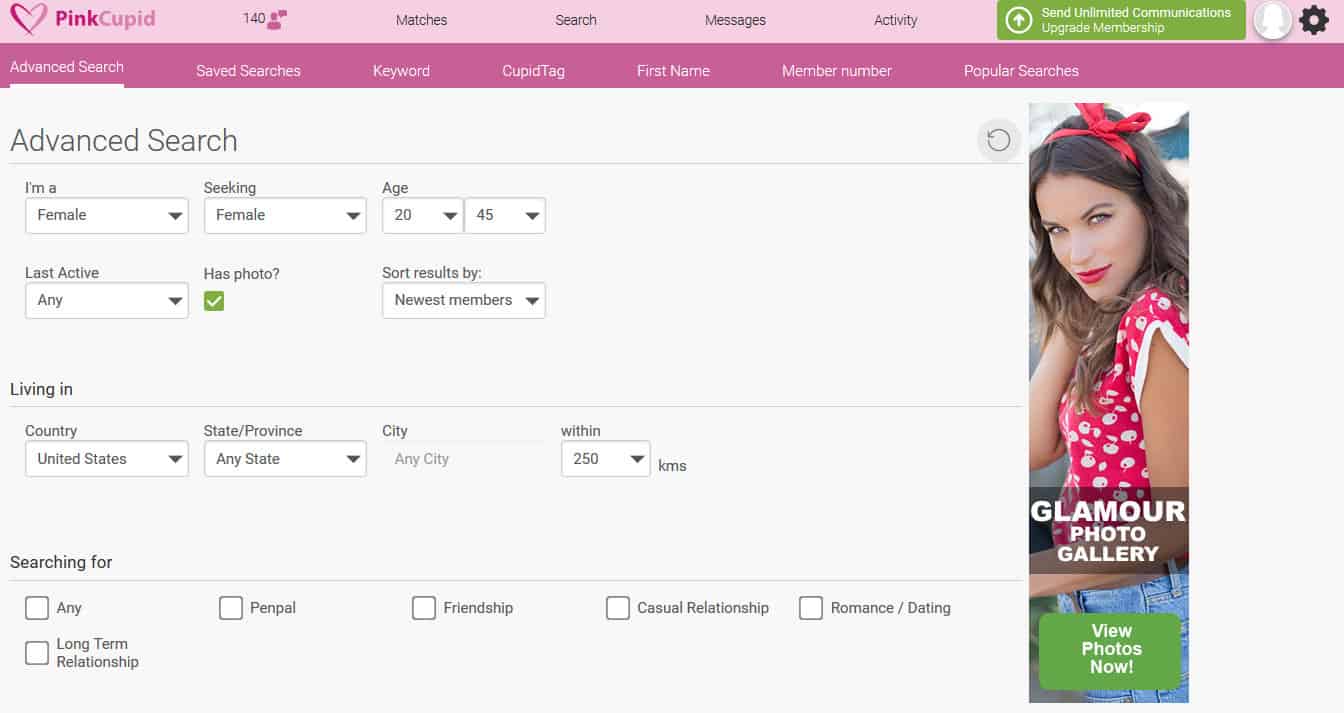The height and width of the screenshot is (713, 1344).
Task: Click the green upgrade arrow icon
Action: pyautogui.click(x=1019, y=20)
